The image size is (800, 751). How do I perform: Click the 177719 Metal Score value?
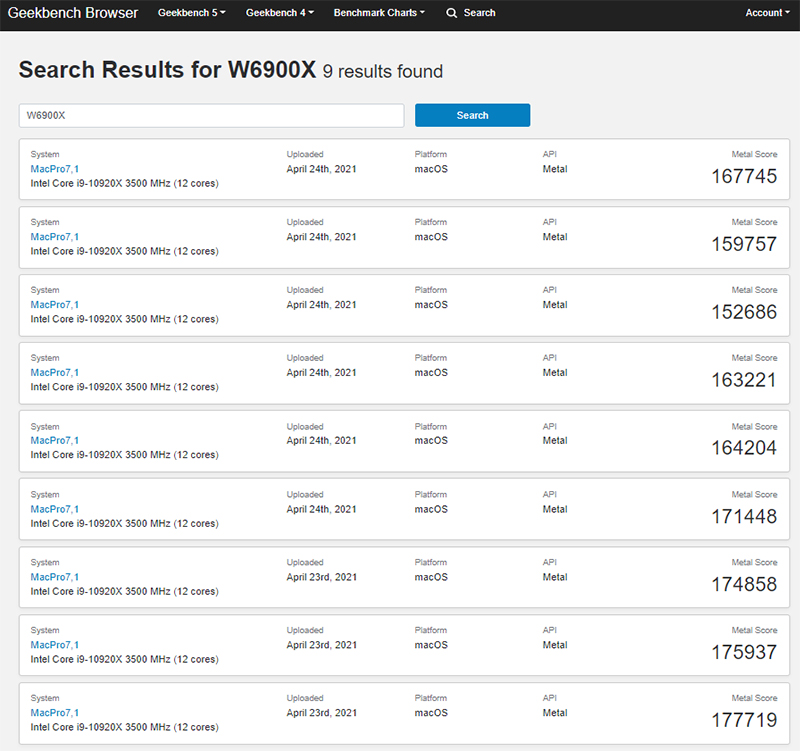(x=743, y=720)
